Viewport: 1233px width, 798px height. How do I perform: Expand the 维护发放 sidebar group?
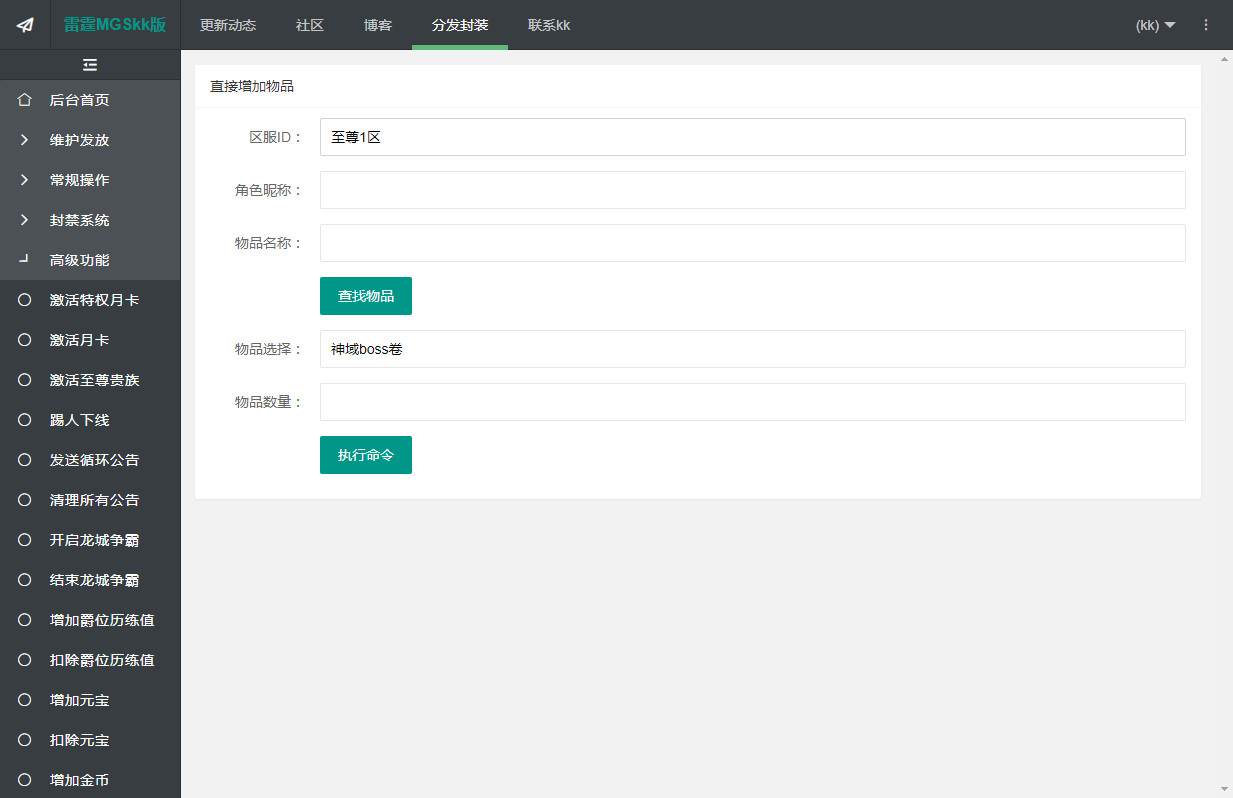(80, 140)
